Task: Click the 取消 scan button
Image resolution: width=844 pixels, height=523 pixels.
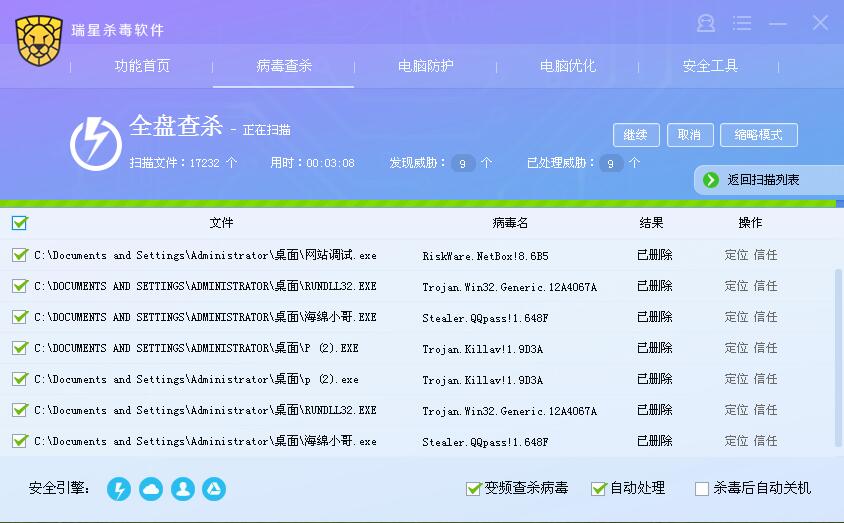Action: tap(690, 135)
